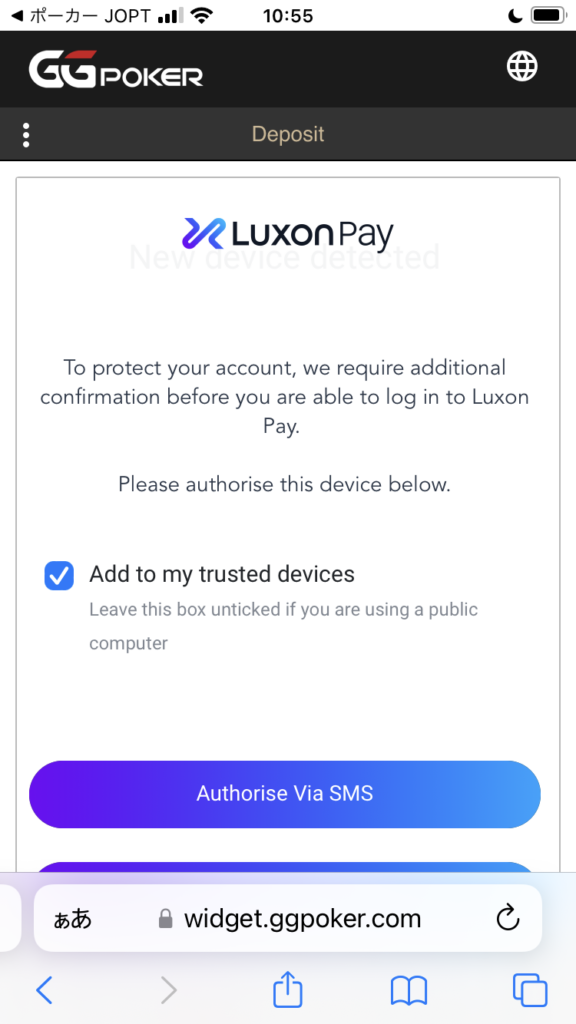This screenshot has height=1024, width=576.
Task: Select the Deposit header title
Action: pyautogui.click(x=288, y=135)
